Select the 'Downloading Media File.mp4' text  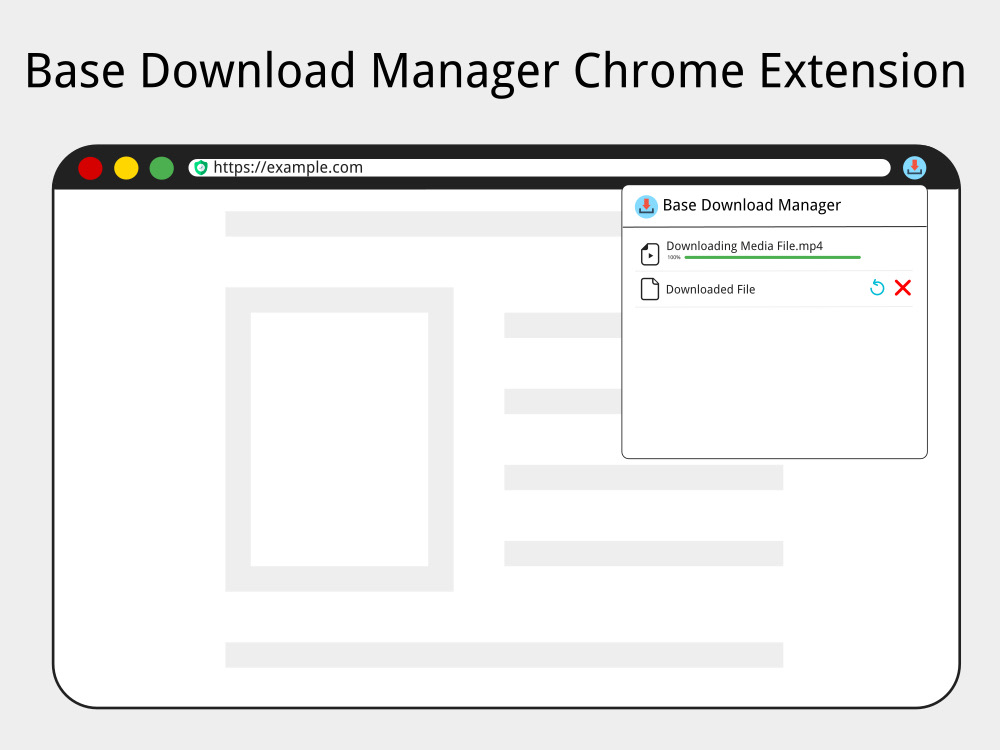coord(744,246)
